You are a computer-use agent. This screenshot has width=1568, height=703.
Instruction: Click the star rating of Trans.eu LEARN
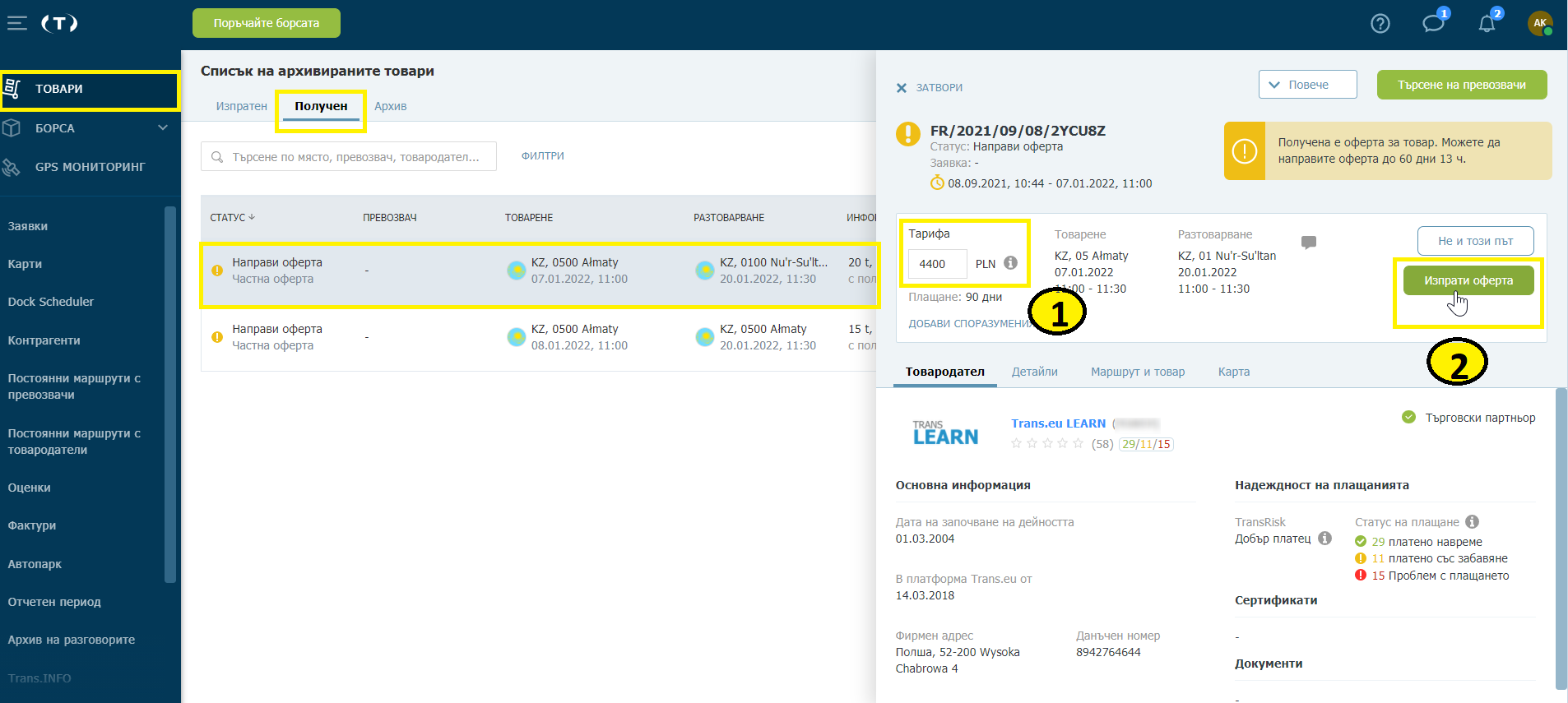click(1047, 444)
